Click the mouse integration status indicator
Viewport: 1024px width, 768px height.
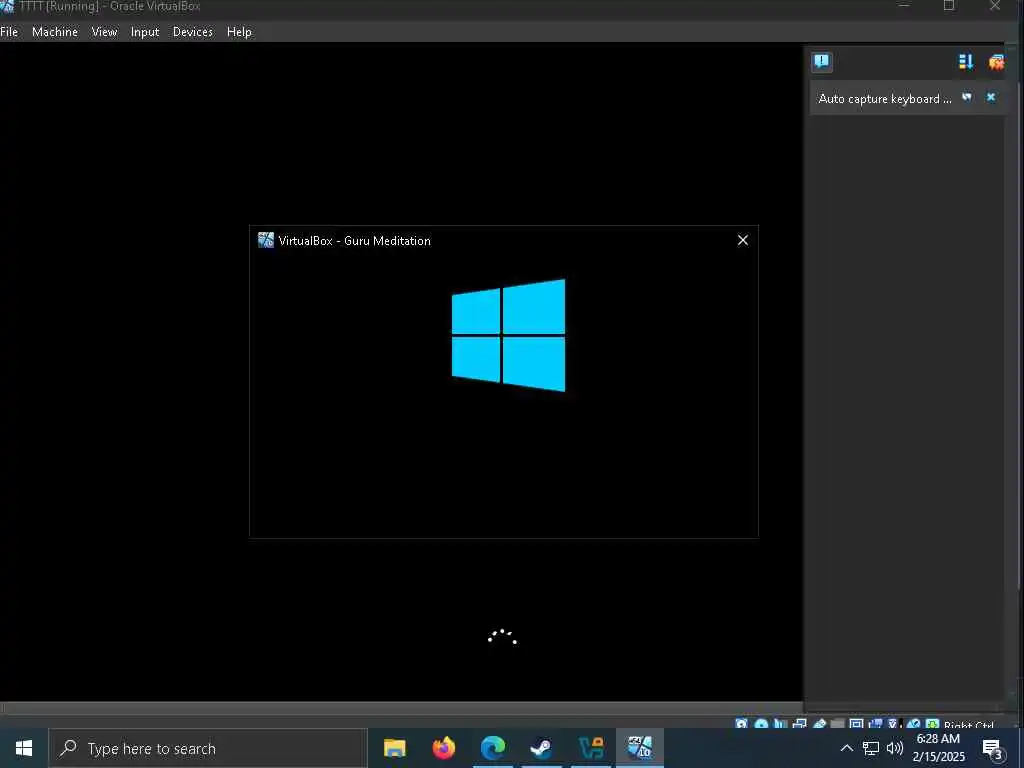pos(913,724)
